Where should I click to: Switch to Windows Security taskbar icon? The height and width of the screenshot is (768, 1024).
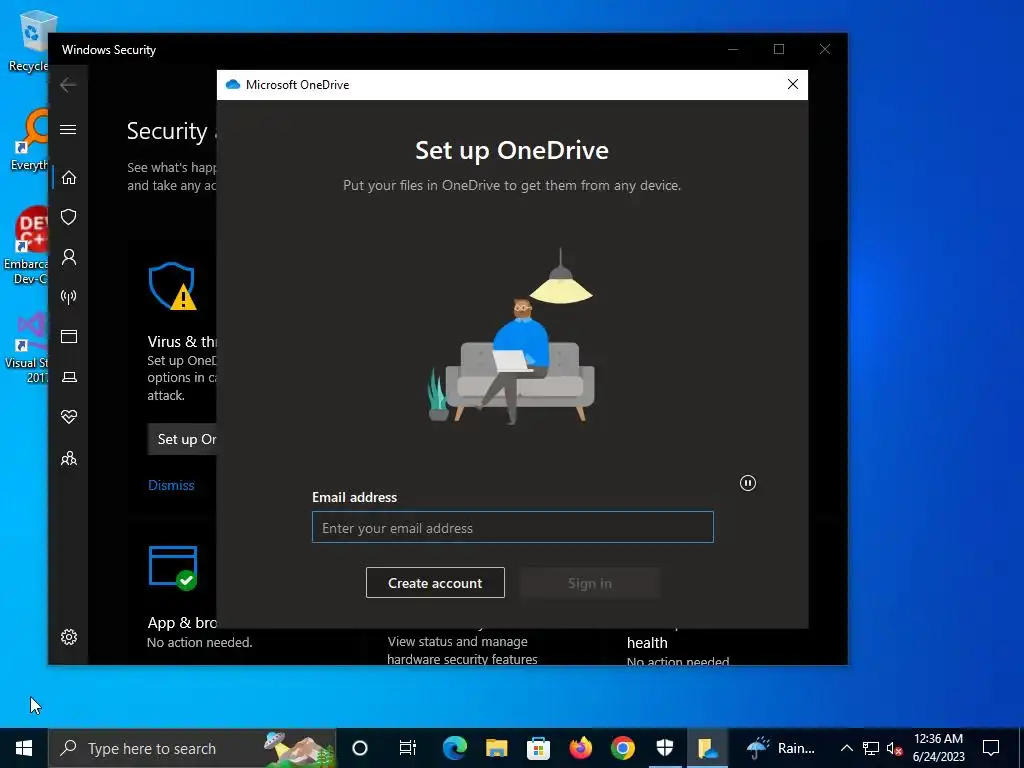665,748
